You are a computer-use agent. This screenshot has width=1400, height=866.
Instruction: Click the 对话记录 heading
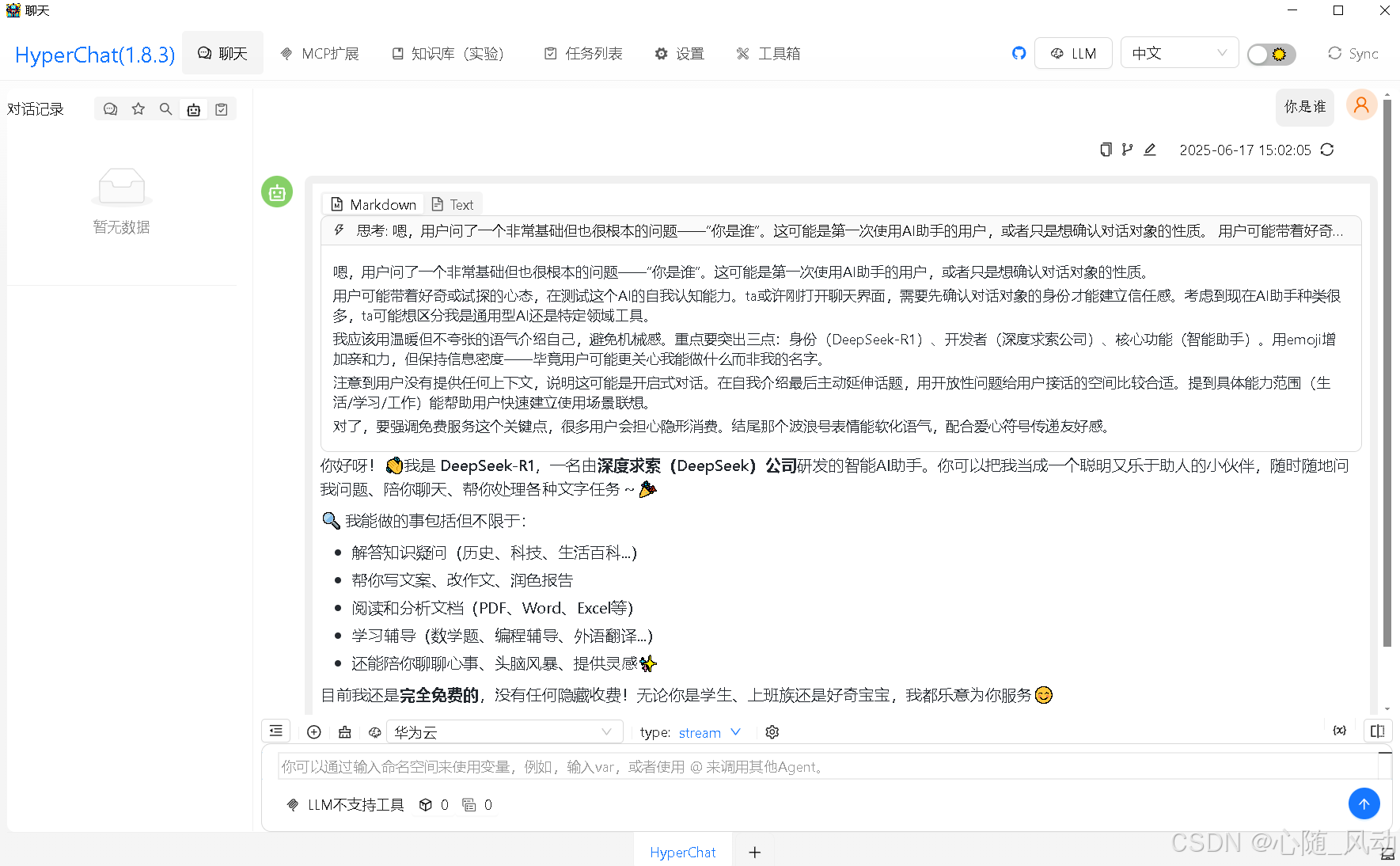click(x=36, y=109)
